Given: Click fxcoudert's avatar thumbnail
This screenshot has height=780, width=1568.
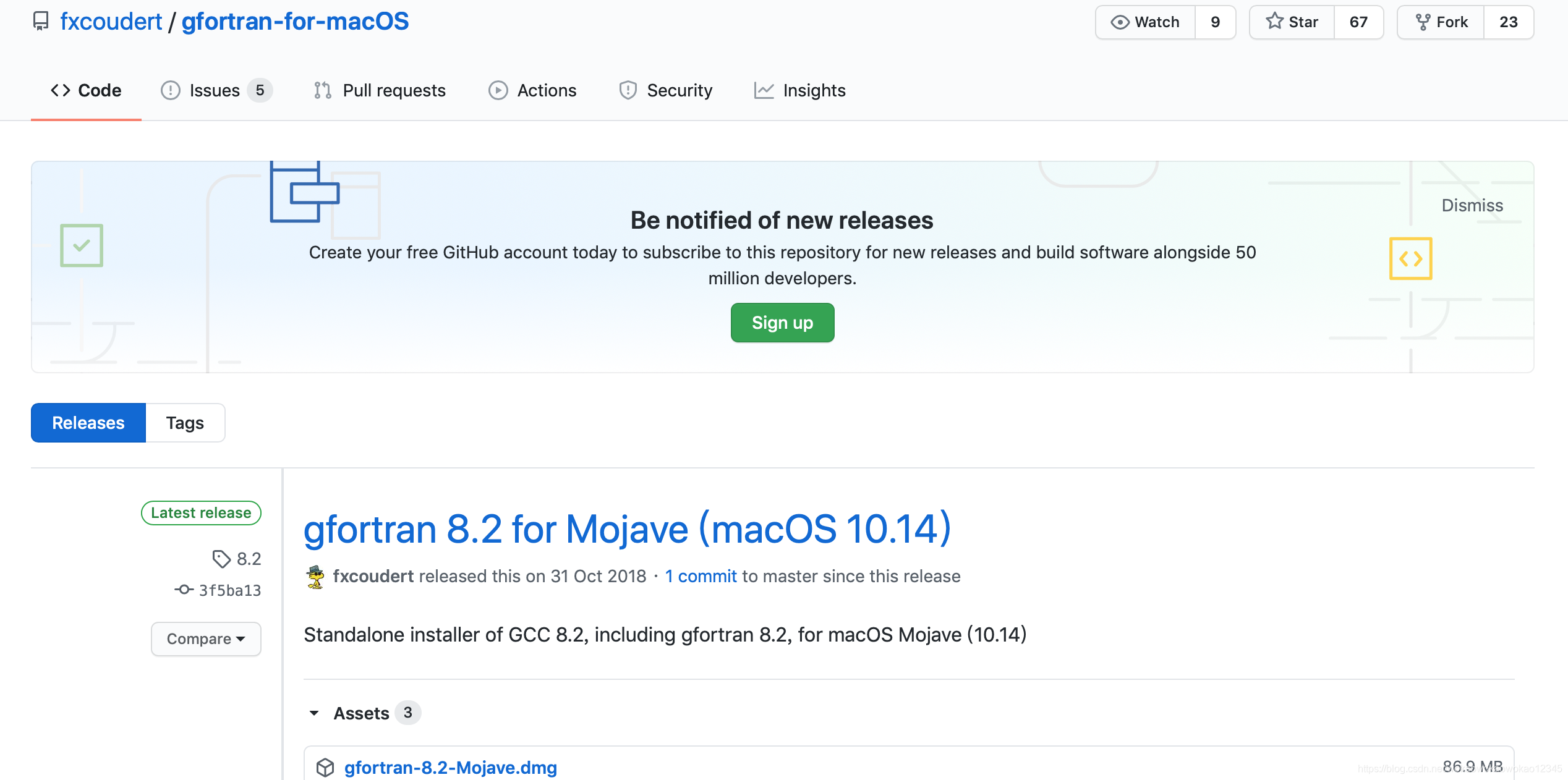Looking at the screenshot, I should 315,577.
